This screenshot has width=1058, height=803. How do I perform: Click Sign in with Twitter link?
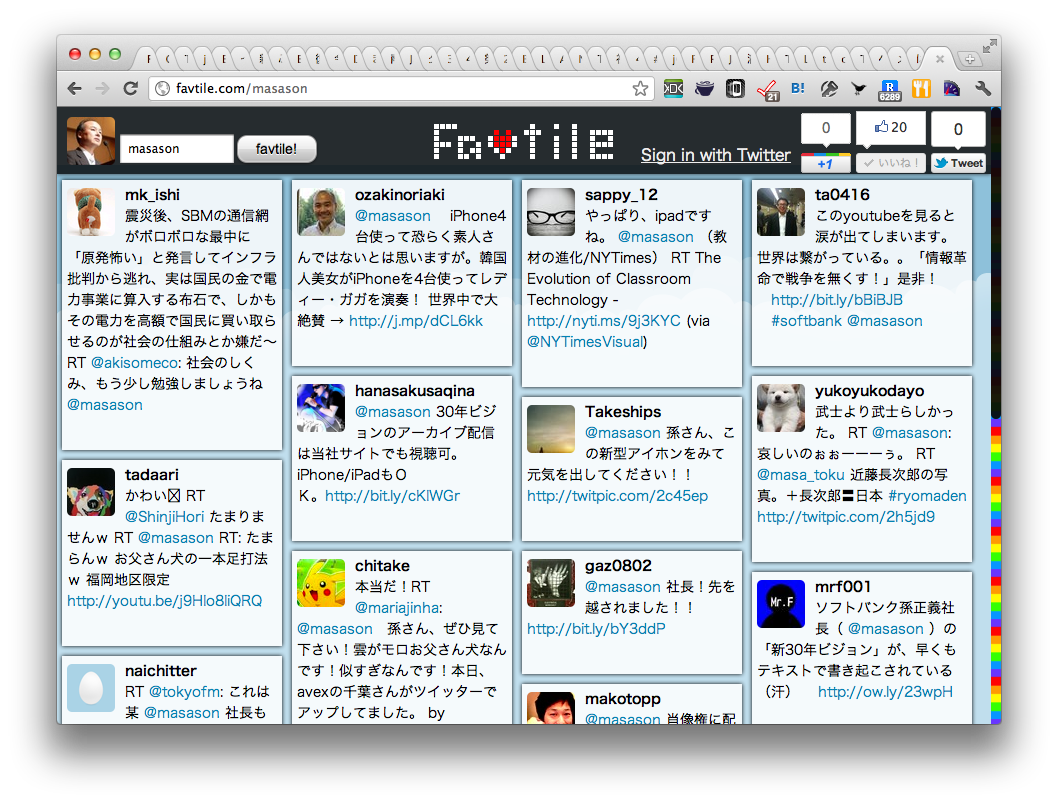(715, 155)
